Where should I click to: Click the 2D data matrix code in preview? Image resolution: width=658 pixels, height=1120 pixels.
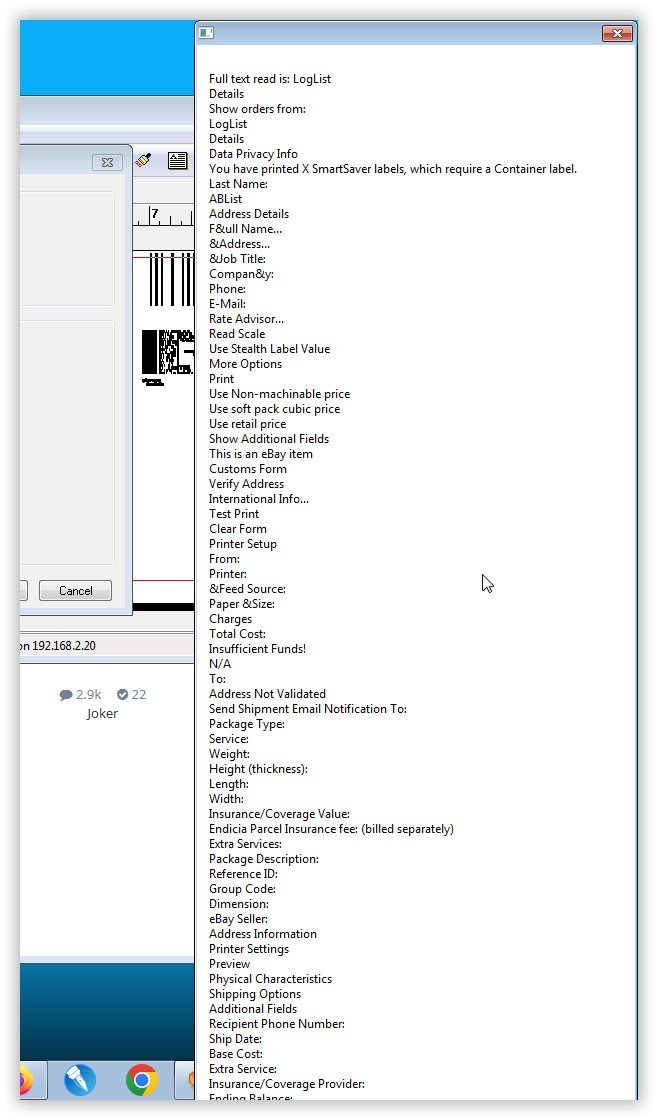pos(168,351)
